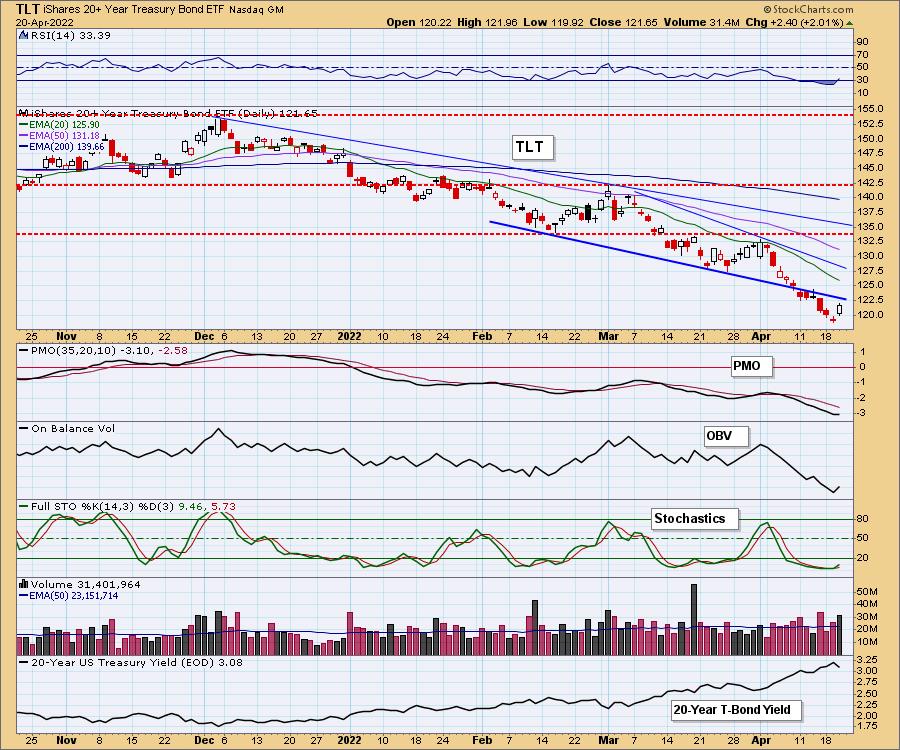Screen dimensions: 900x750
Task: Click the On Balance Vol label
Action: point(67,428)
